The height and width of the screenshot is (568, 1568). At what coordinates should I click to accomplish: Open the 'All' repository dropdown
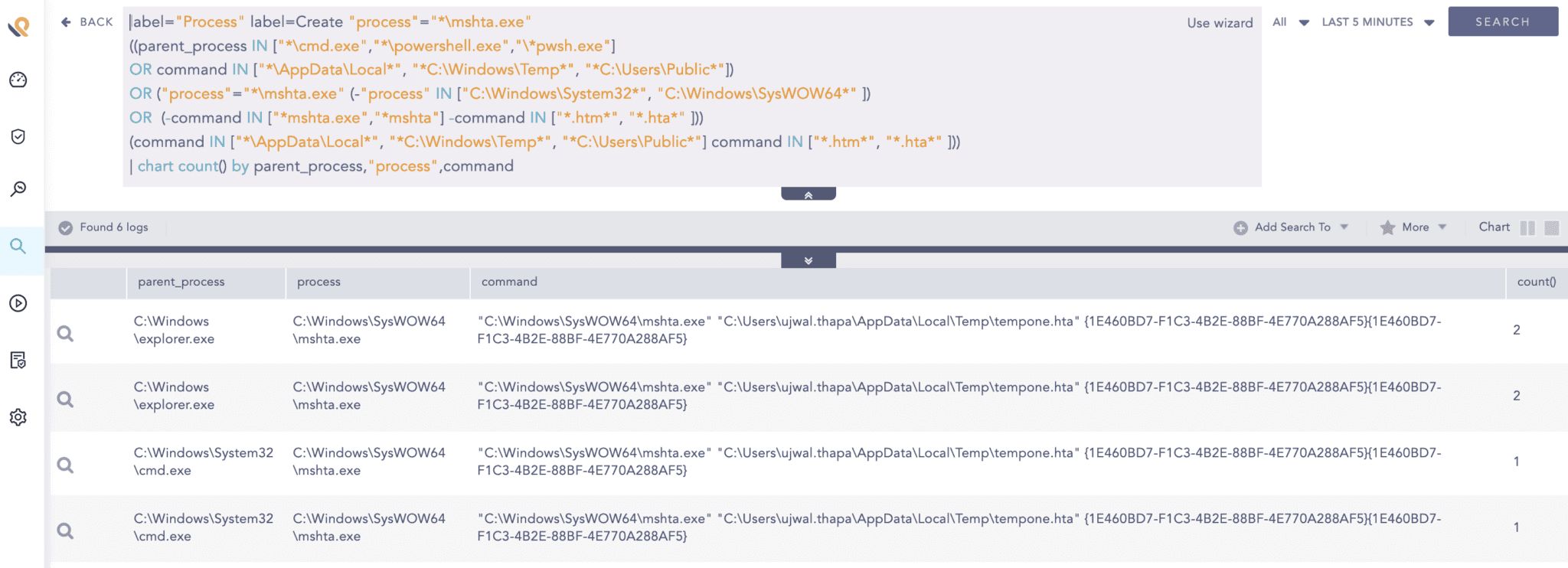[x=1290, y=22]
